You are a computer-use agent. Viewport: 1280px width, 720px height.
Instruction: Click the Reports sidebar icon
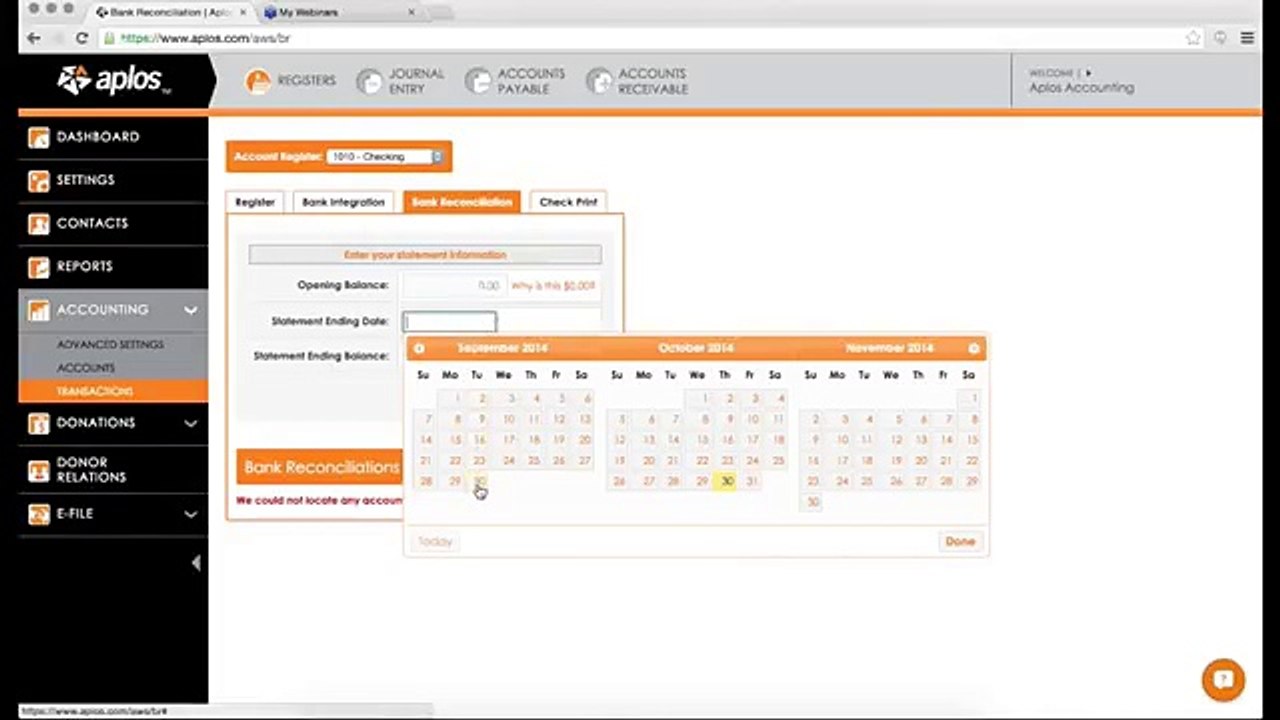pos(38,267)
